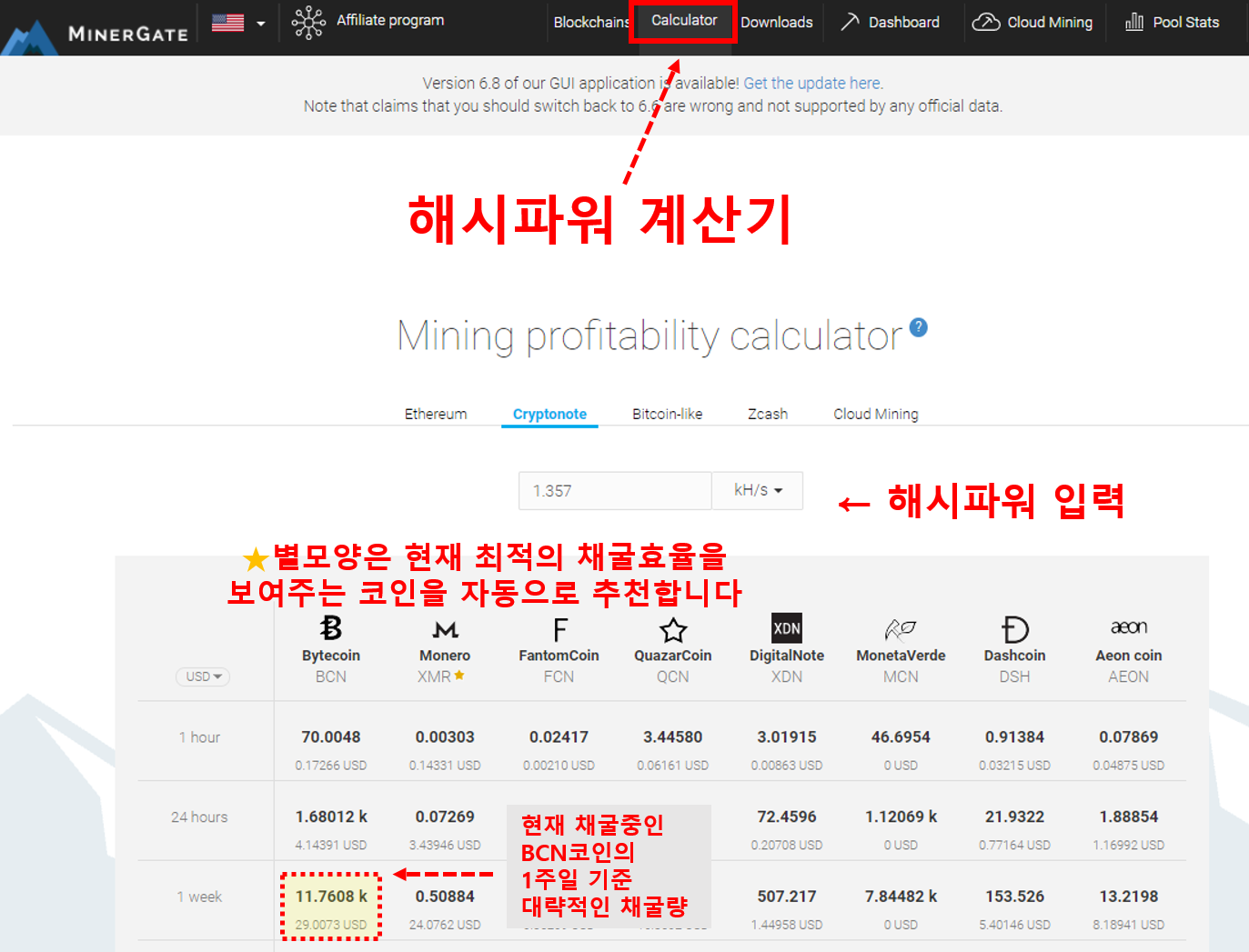
Task: Click Bytecoin 1 hour value 70.0048
Action: (x=331, y=737)
